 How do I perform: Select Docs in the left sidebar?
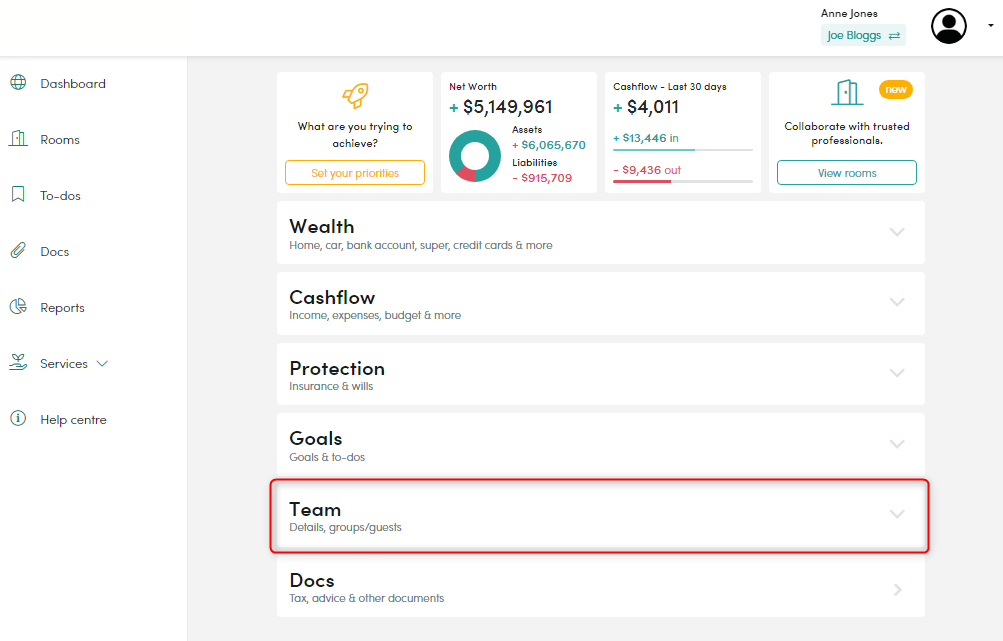pyautogui.click(x=54, y=251)
